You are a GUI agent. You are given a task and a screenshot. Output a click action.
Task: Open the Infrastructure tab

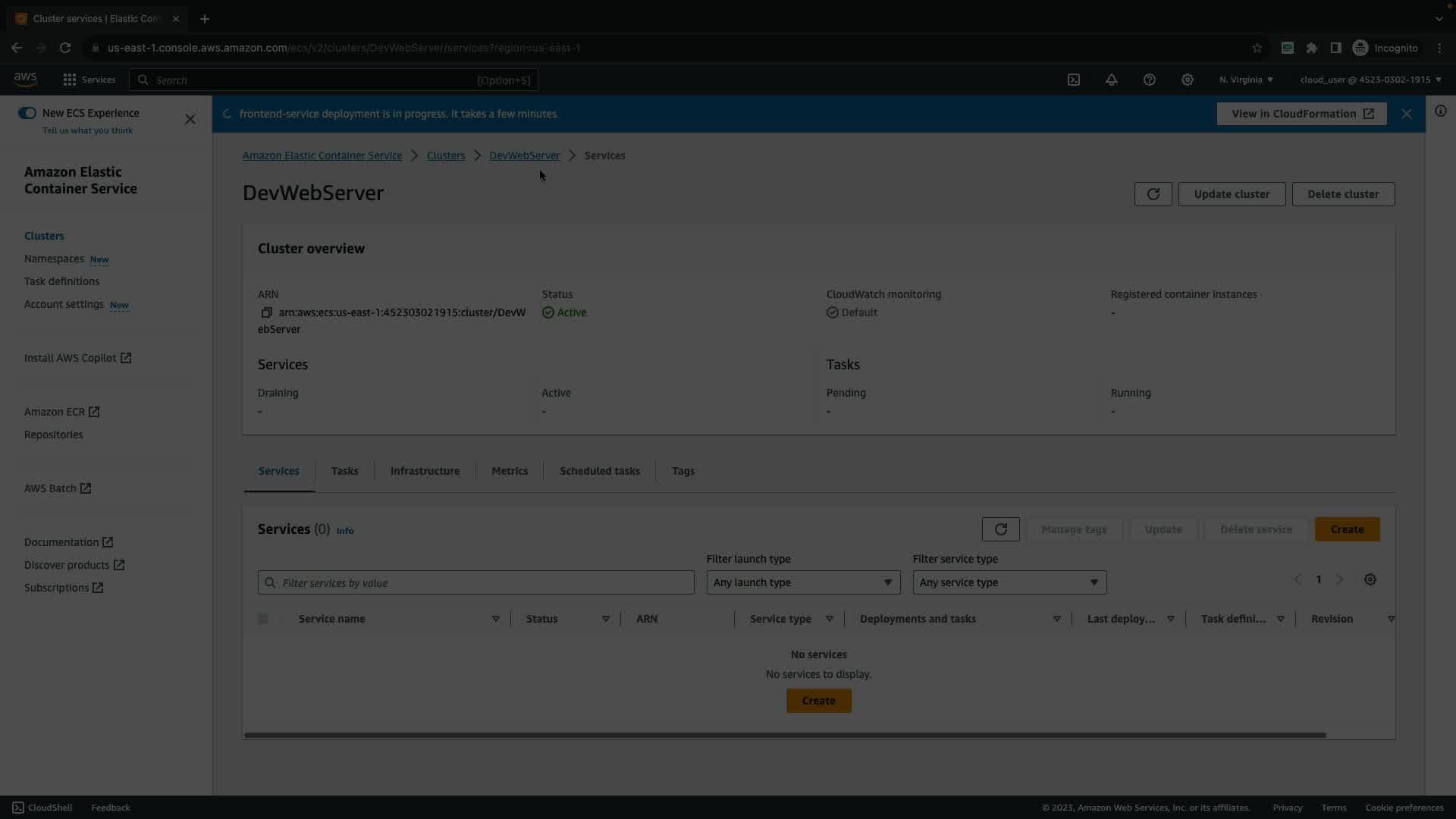(x=425, y=471)
